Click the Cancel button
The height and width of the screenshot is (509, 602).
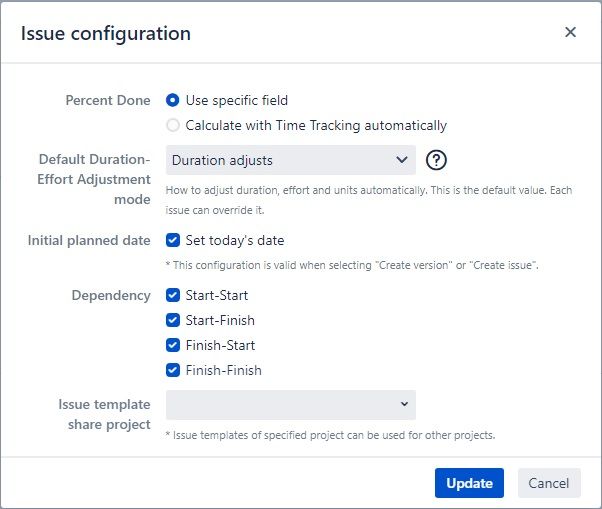tap(549, 483)
